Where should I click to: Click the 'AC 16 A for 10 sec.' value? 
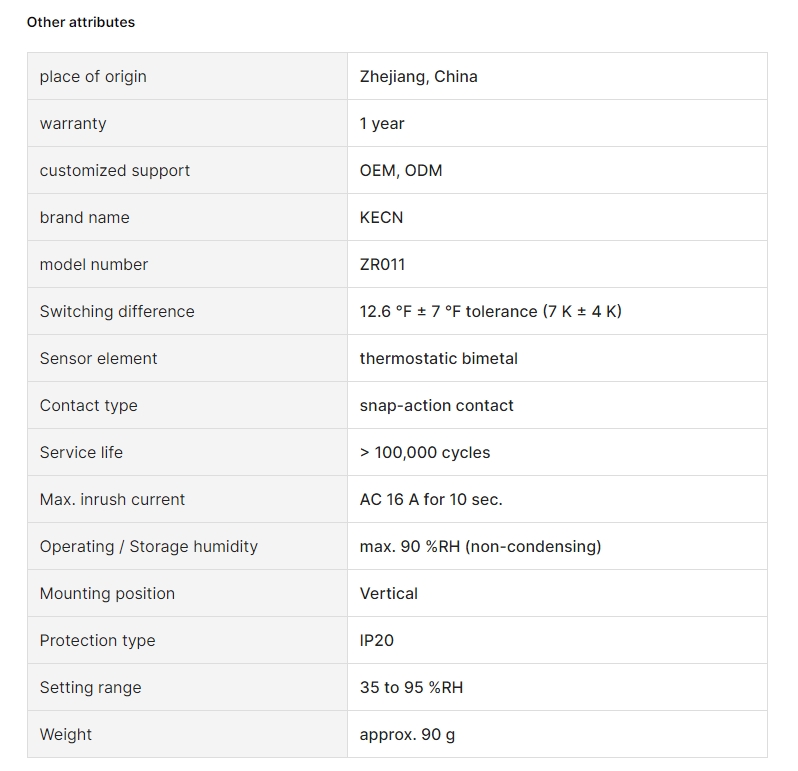pos(431,499)
